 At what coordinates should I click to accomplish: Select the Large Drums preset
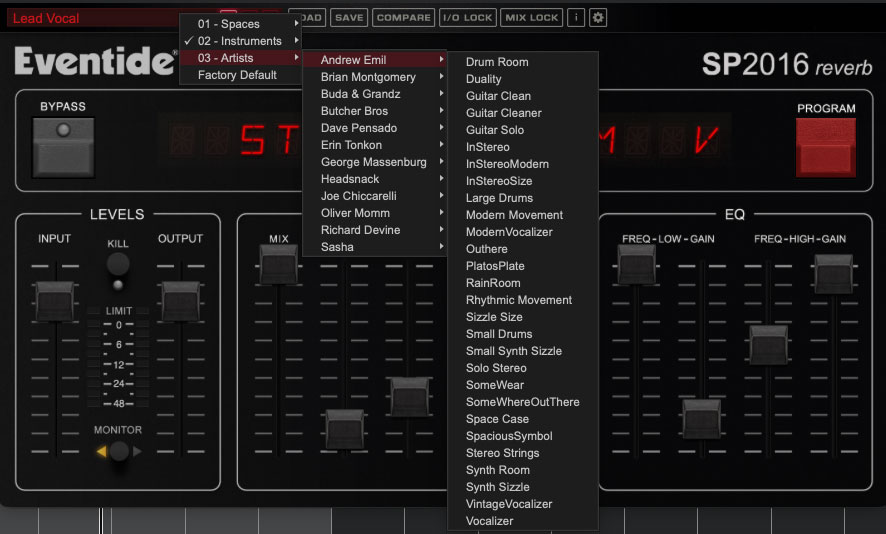523,198
